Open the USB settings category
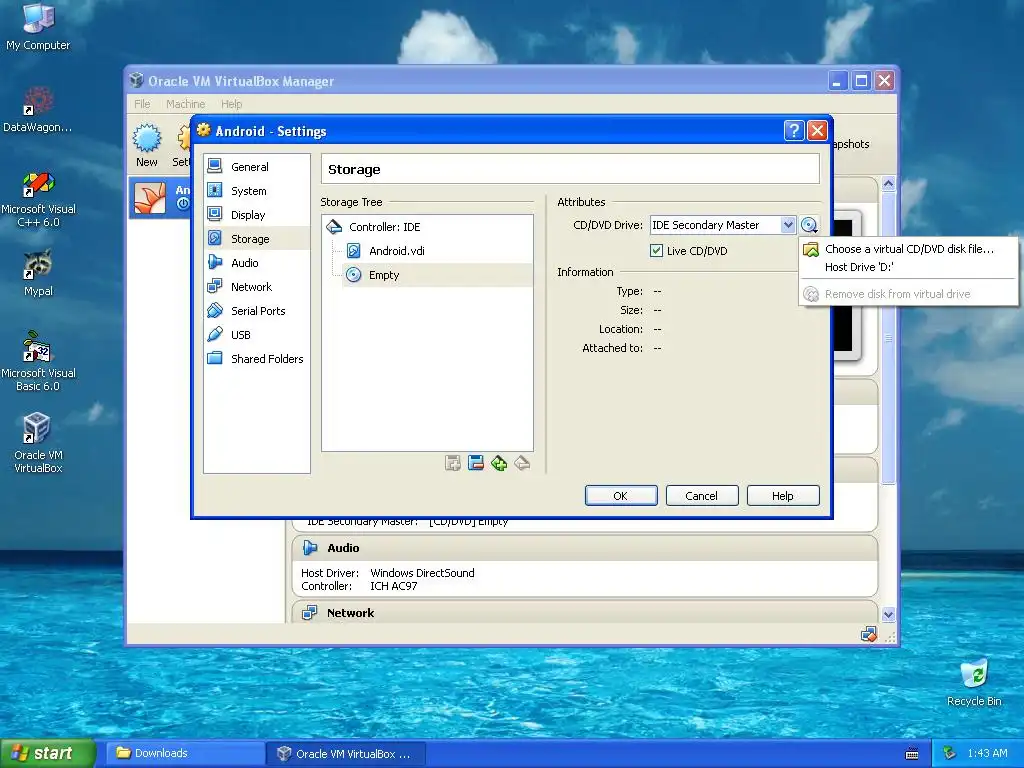Viewport: 1024px width, 768px height. click(256, 335)
